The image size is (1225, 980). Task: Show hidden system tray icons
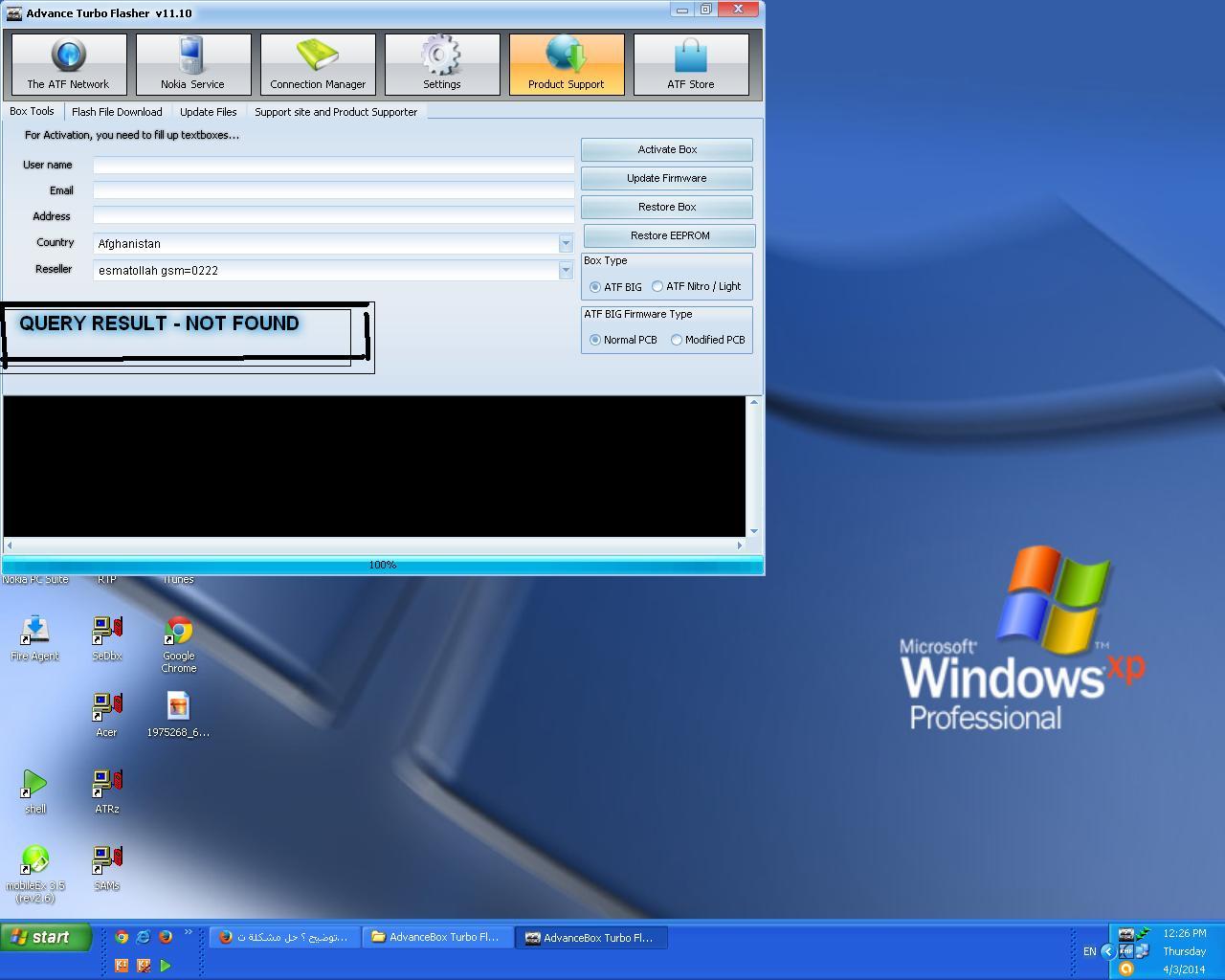1108,951
